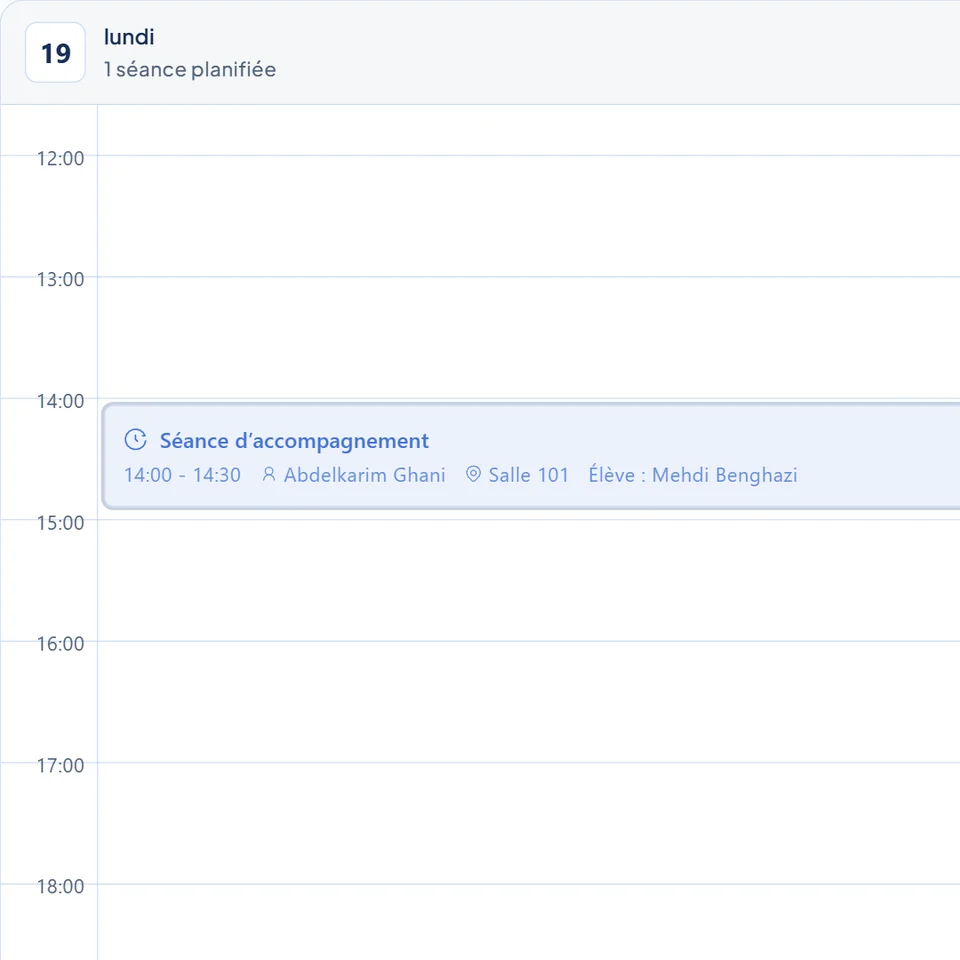Image resolution: width=960 pixels, height=960 pixels.
Task: Select the date badge showing 19
Action: [55, 53]
